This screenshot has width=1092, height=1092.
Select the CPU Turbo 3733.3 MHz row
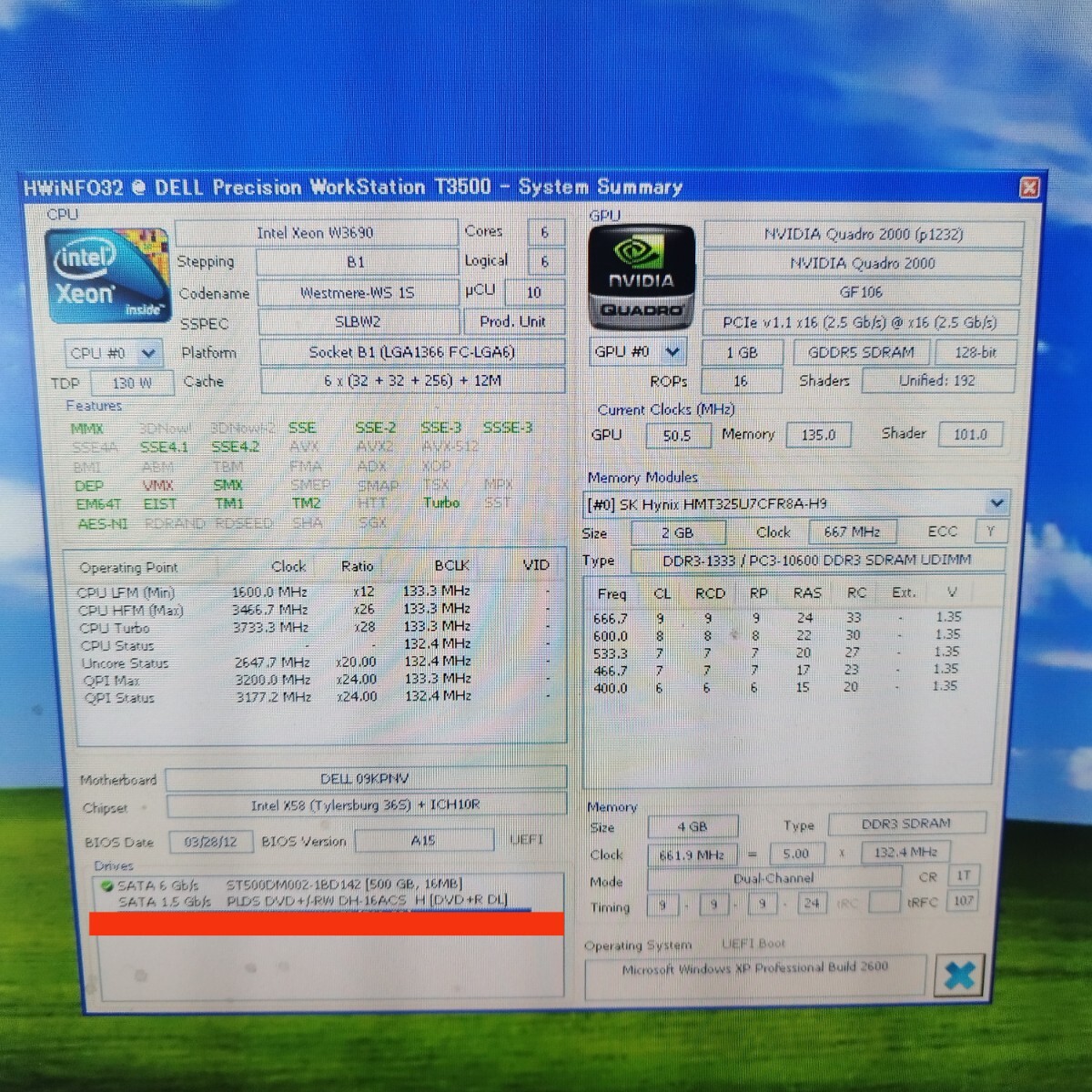[314, 628]
